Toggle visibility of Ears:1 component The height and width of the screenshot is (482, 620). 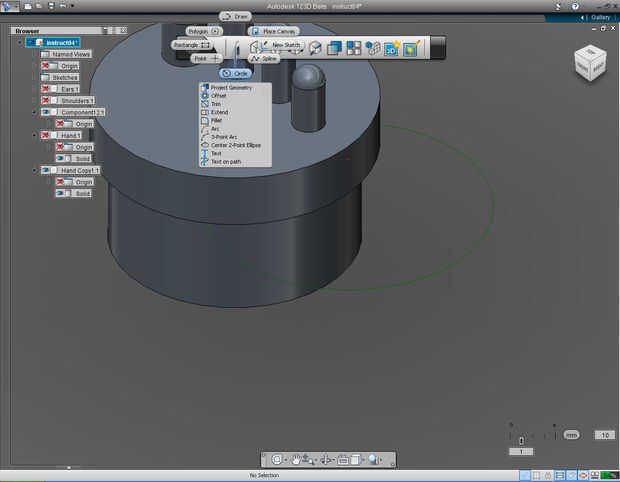pyautogui.click(x=46, y=89)
